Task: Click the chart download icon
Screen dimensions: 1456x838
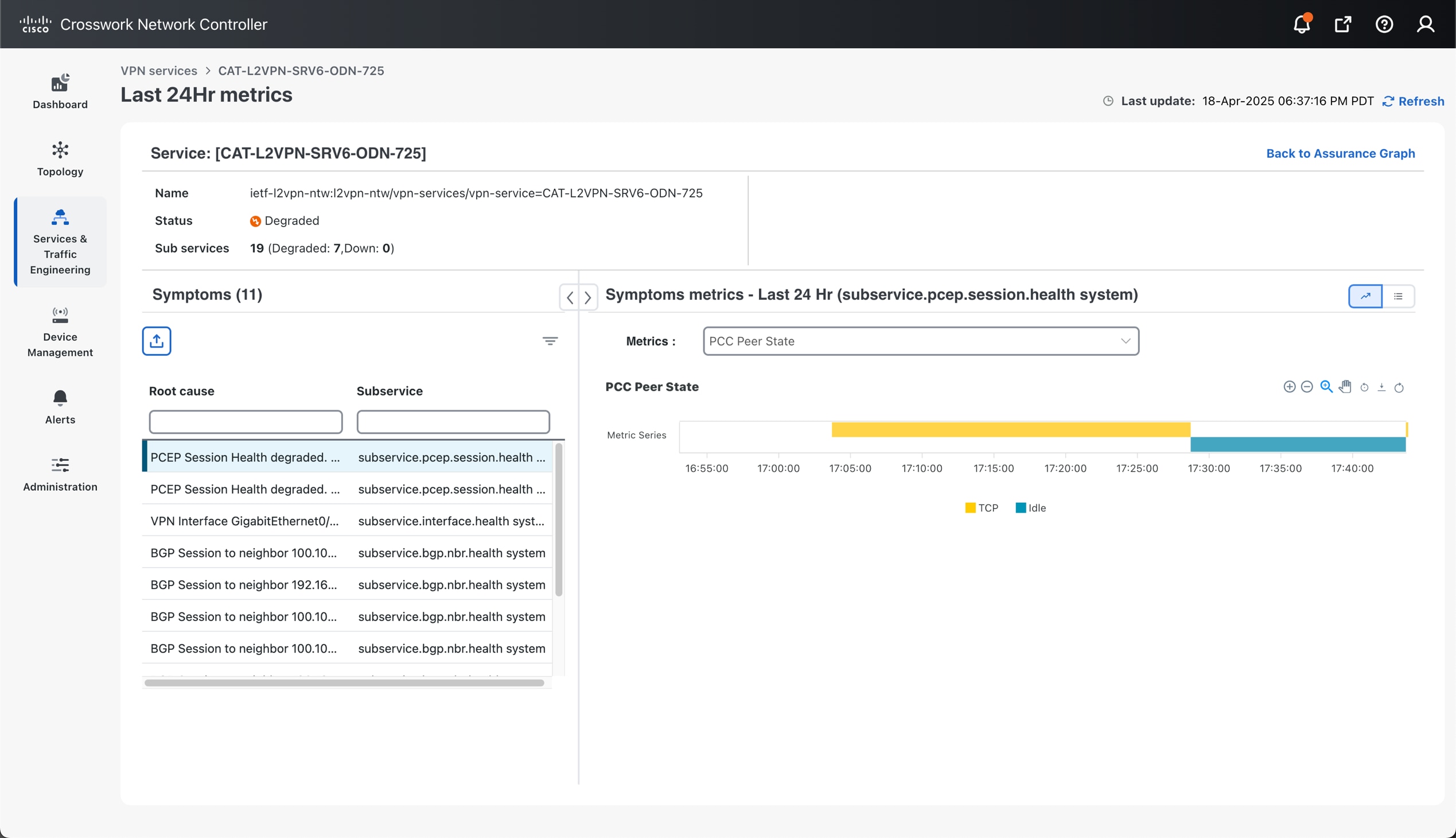Action: 1381,387
